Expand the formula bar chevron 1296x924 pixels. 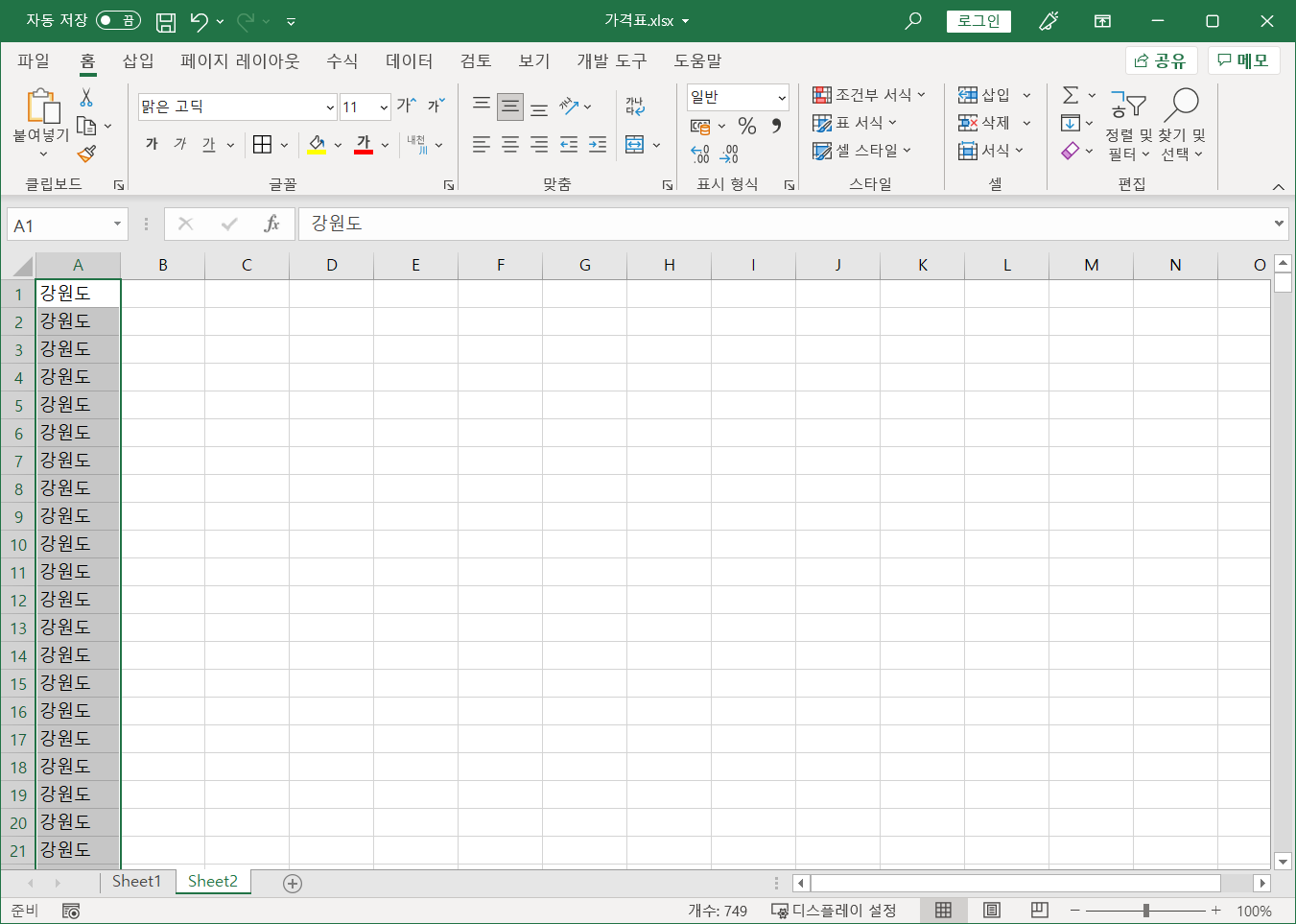1279,224
